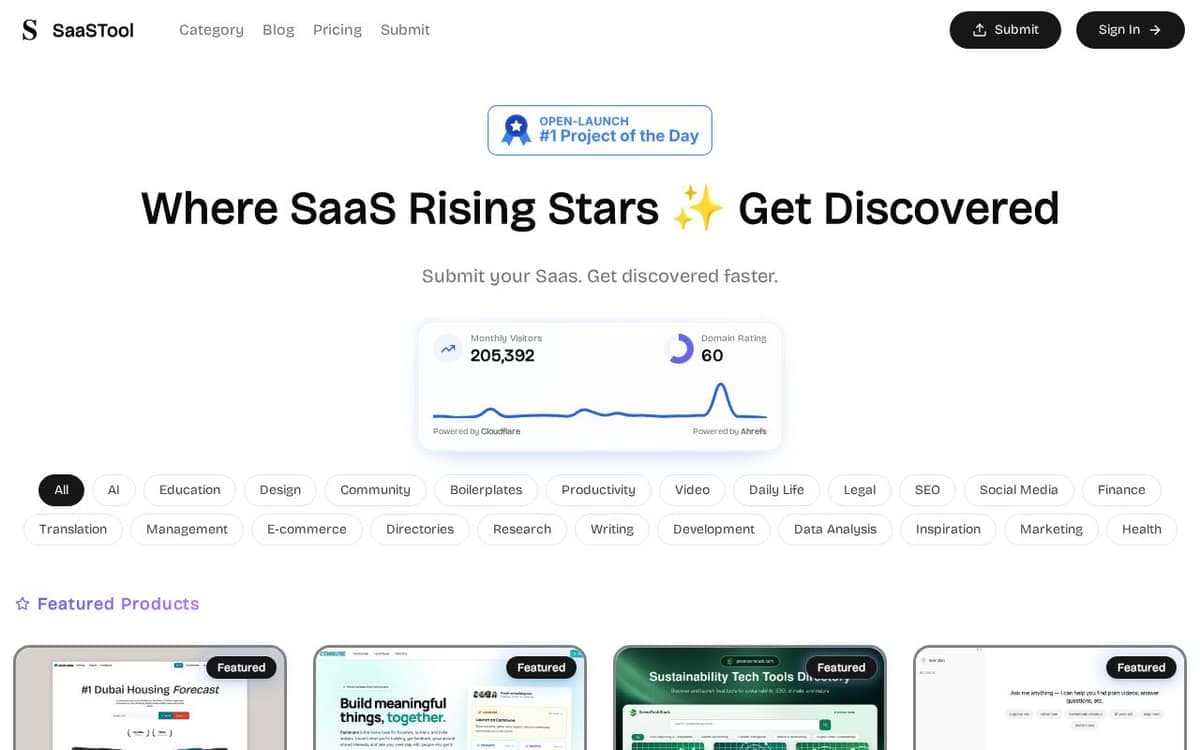Open the Dubai Housing Forecast product card
Image resolution: width=1200 pixels, height=750 pixels.
(150, 698)
